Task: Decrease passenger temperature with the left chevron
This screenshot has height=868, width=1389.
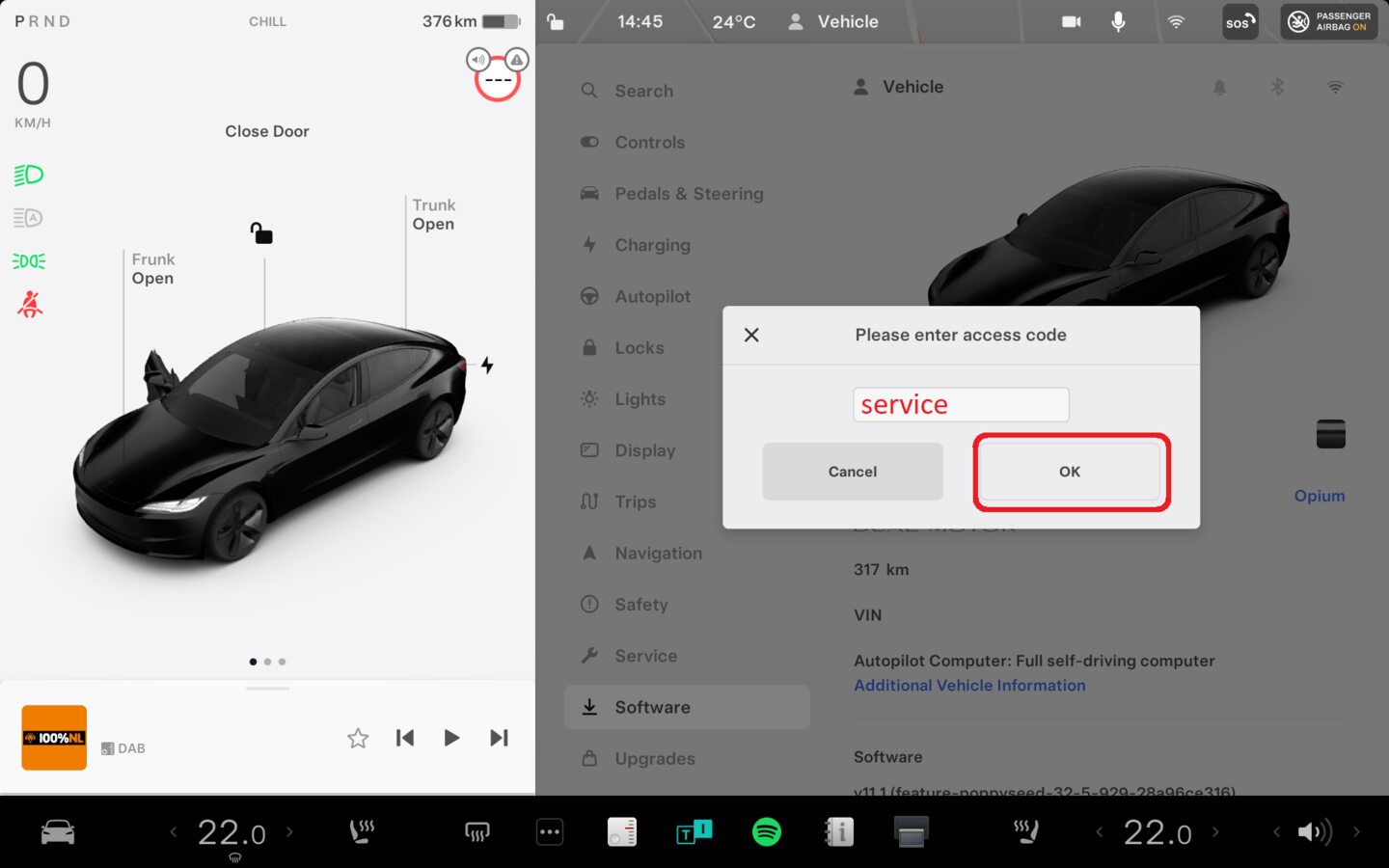Action: 1099,831
